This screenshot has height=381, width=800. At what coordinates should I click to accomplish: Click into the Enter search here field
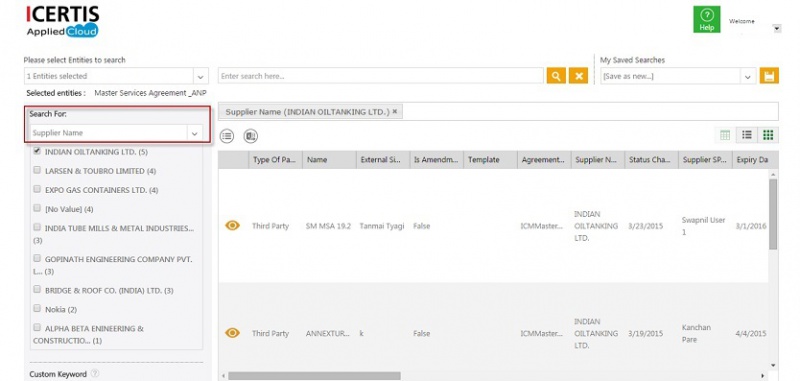point(381,76)
